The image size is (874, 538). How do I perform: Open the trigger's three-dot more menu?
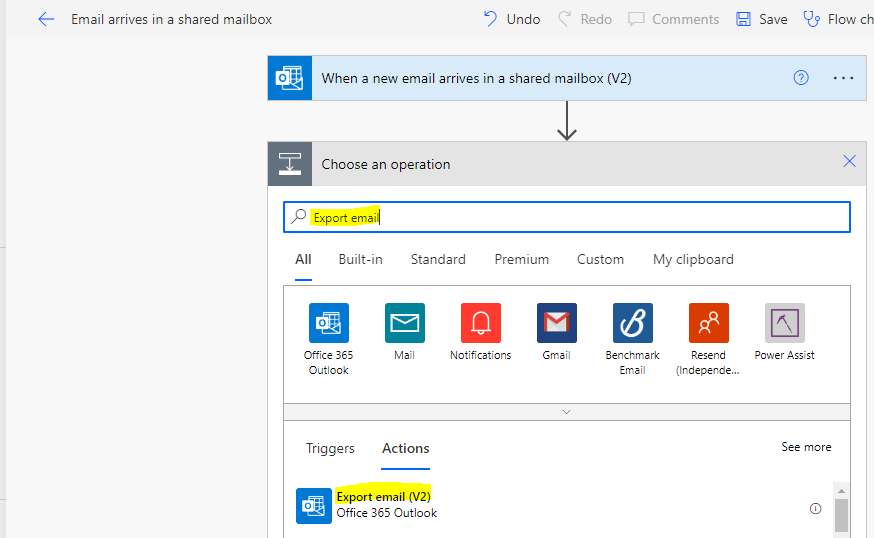(843, 78)
